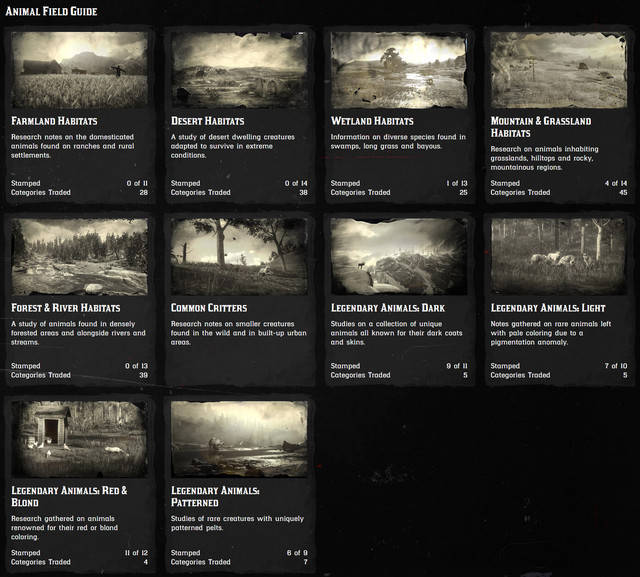
Task: Select the Legendary Animals: Red & Blond title
Action: [69, 496]
